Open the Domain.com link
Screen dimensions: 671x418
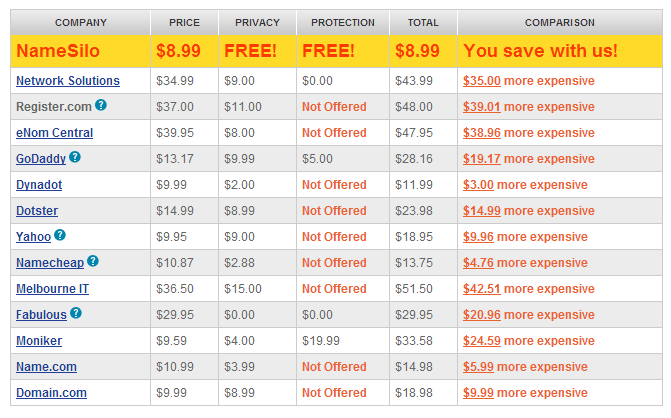coord(51,393)
